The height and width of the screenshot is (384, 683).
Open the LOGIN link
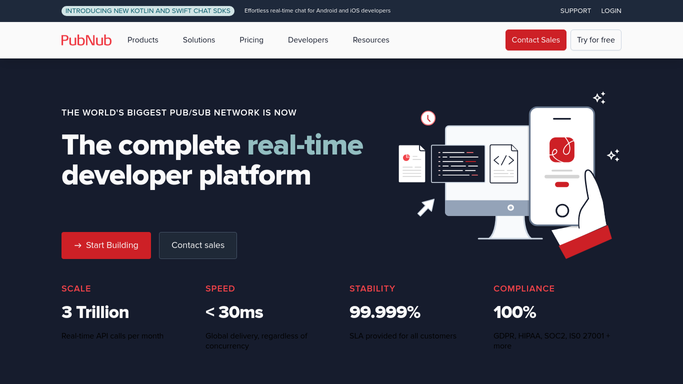(x=611, y=11)
